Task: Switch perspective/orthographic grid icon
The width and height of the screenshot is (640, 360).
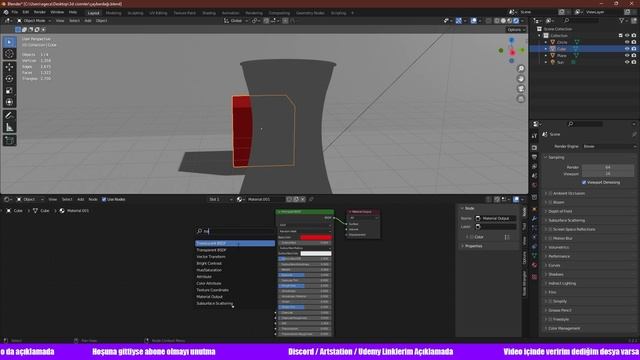Action: click(521, 99)
